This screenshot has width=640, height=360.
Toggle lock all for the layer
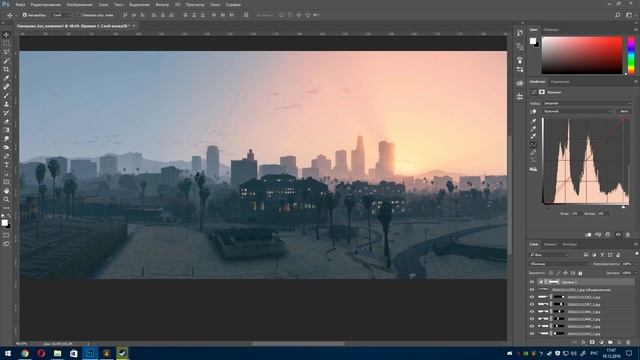click(x=580, y=273)
